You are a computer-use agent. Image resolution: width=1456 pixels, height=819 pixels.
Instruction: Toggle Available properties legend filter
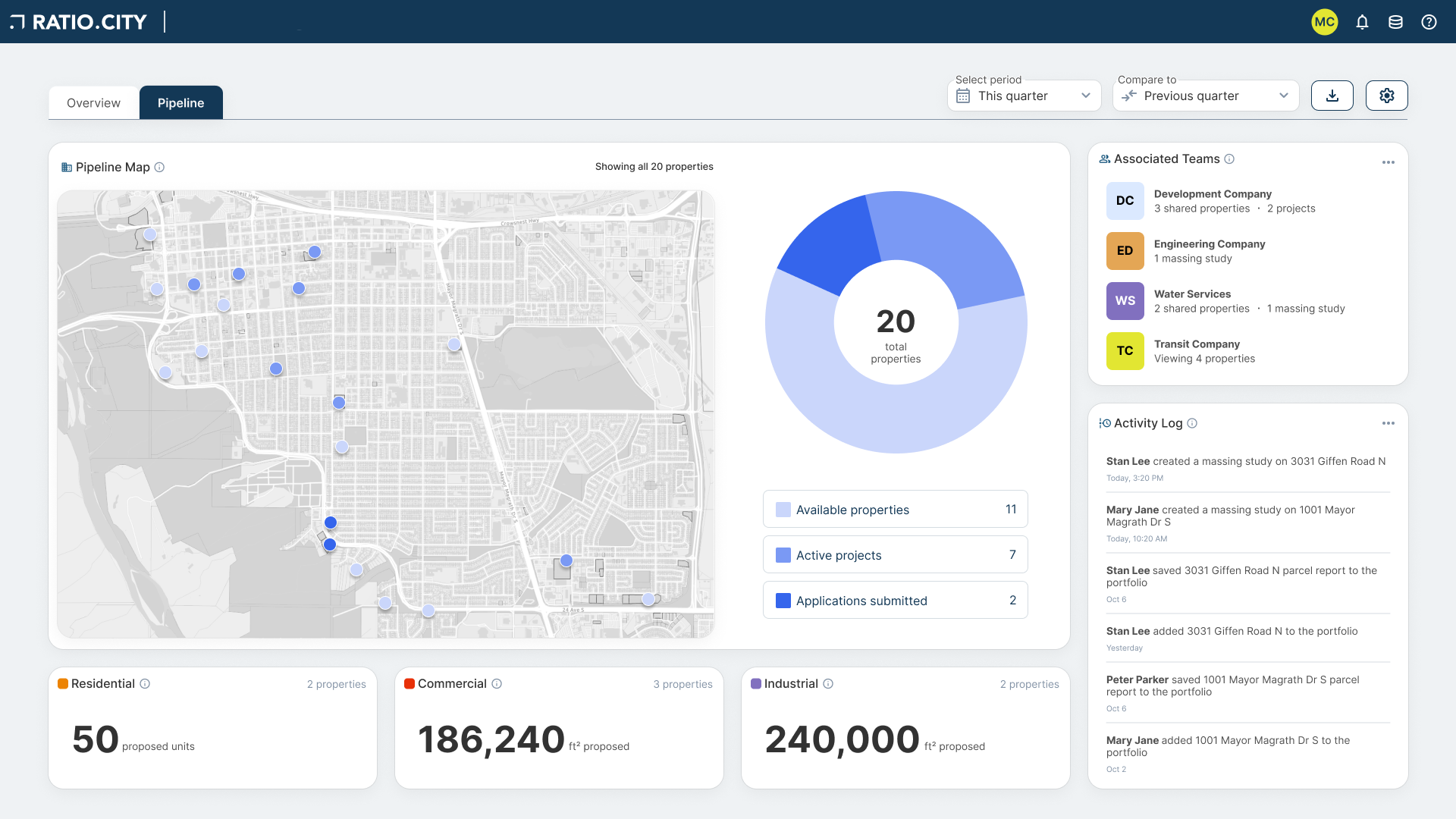pos(896,510)
